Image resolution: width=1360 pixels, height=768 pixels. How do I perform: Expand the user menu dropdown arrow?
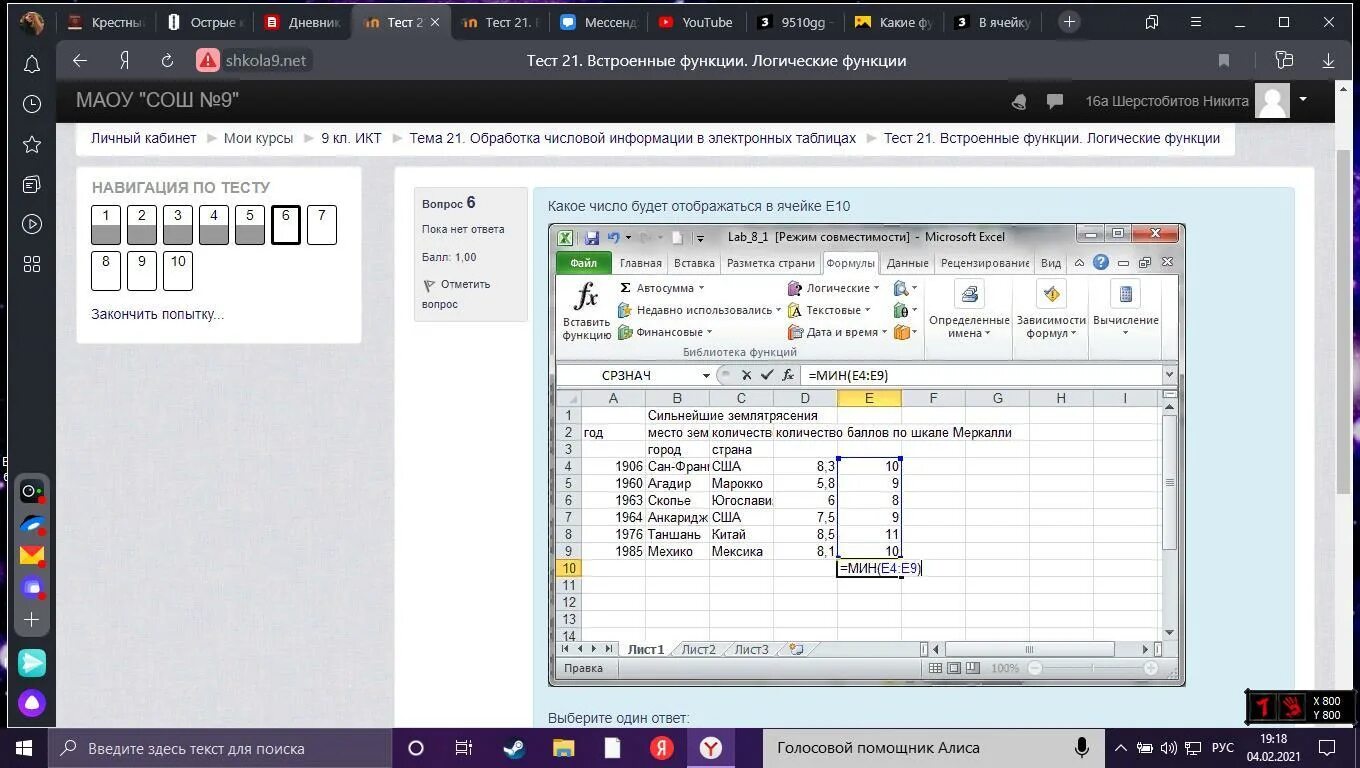click(x=1303, y=99)
